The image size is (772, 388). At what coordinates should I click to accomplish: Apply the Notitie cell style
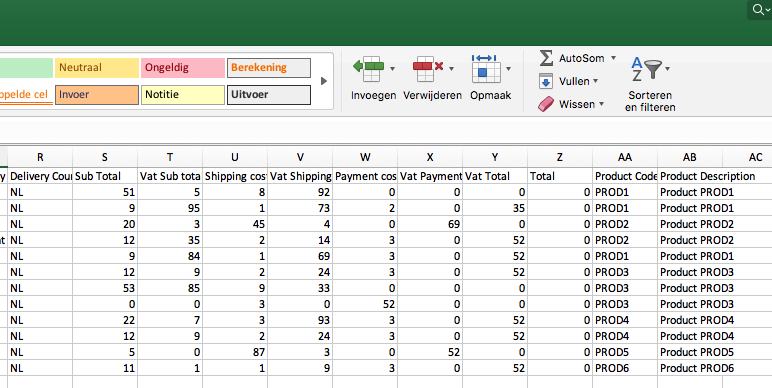click(x=183, y=95)
